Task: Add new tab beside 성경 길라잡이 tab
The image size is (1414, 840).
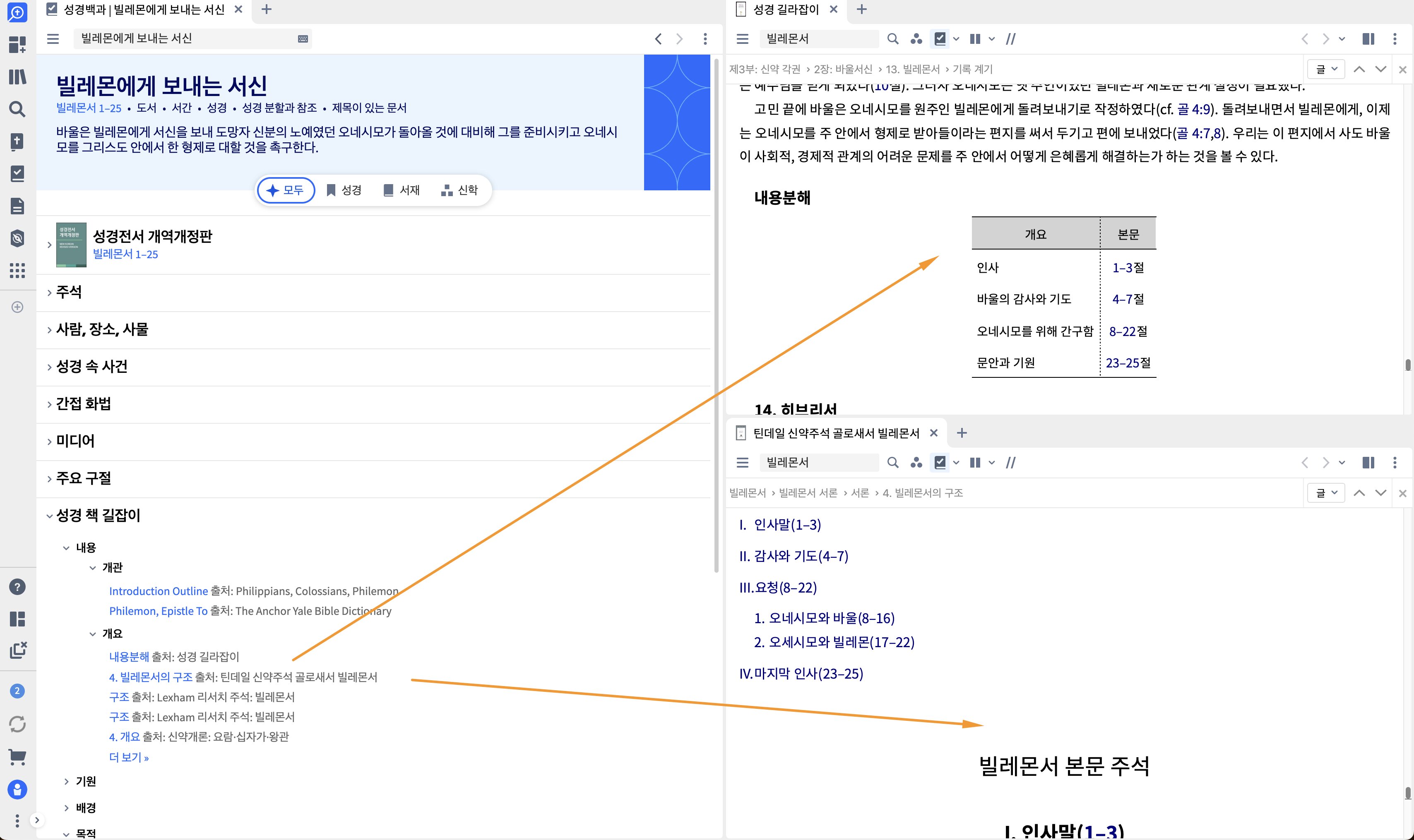Action: click(861, 10)
